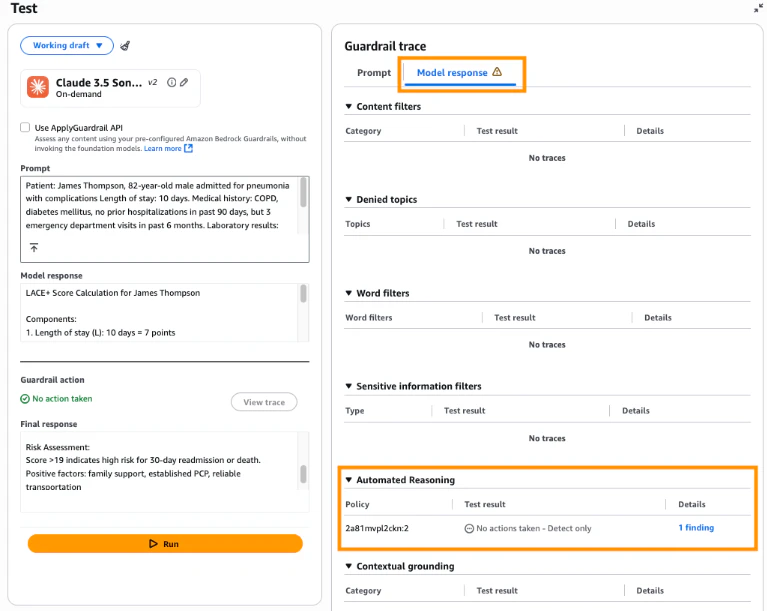Open the Learn more link
This screenshot has height=611, width=767.
tap(162, 148)
